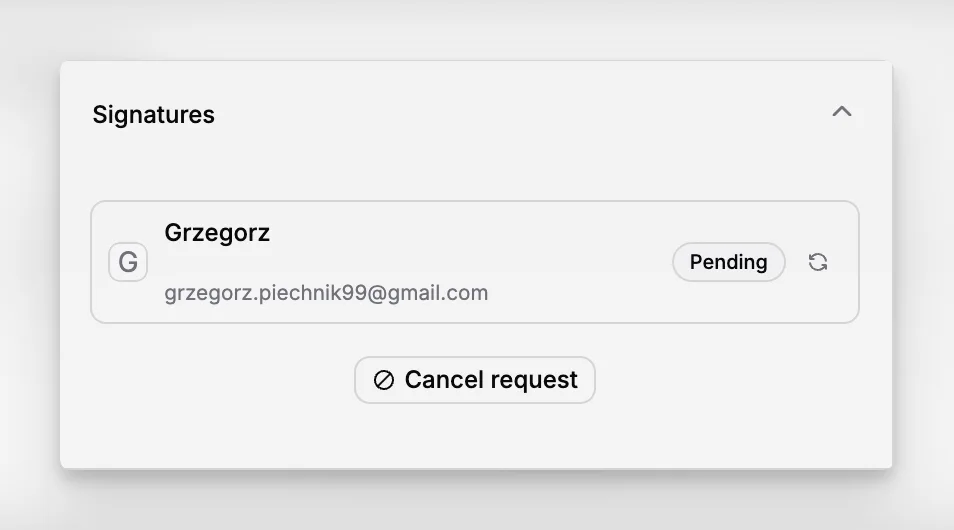Click the Pending status badge
The width and height of the screenshot is (954, 530).
(x=728, y=262)
